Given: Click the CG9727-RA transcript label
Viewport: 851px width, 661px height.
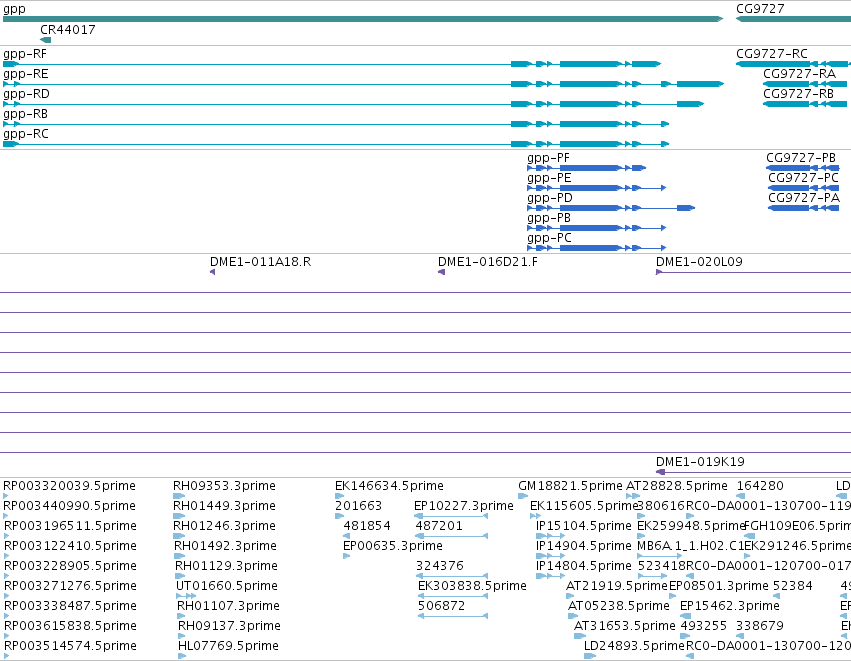Looking at the screenshot, I should click(x=799, y=74).
